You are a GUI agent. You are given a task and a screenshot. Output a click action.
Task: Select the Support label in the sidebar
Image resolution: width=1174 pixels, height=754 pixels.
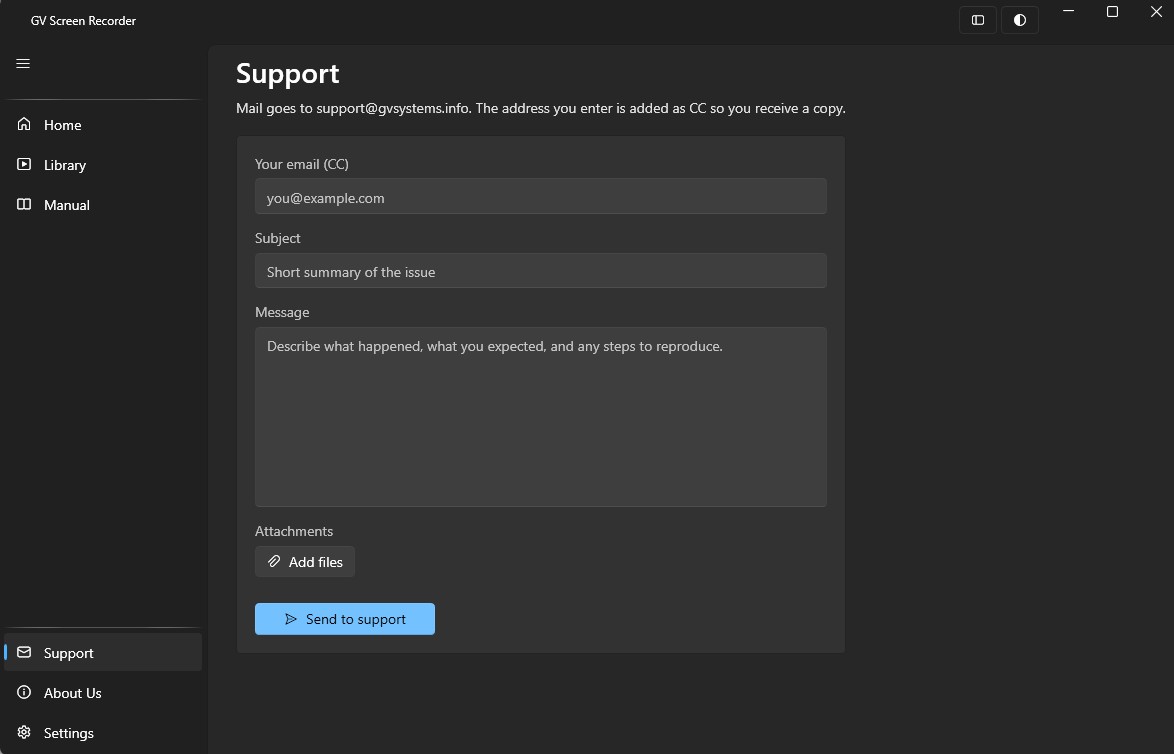68,654
